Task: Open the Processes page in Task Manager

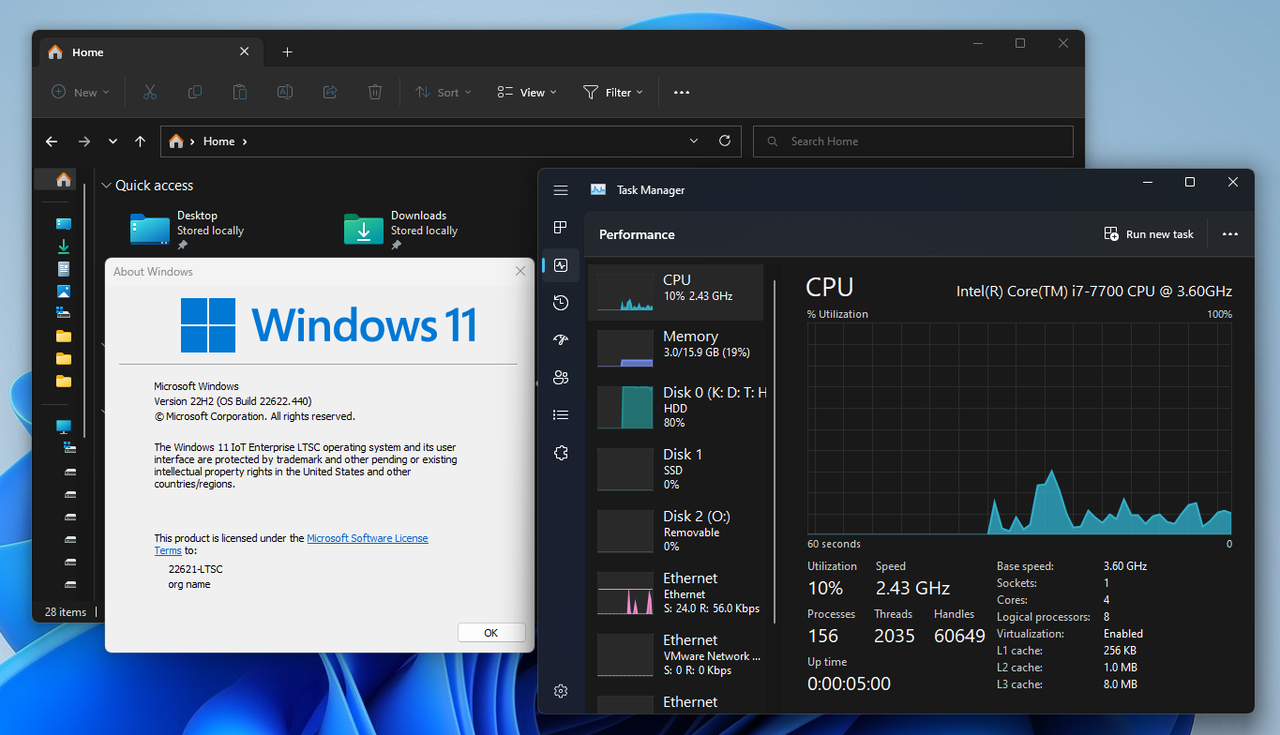Action: coord(560,228)
